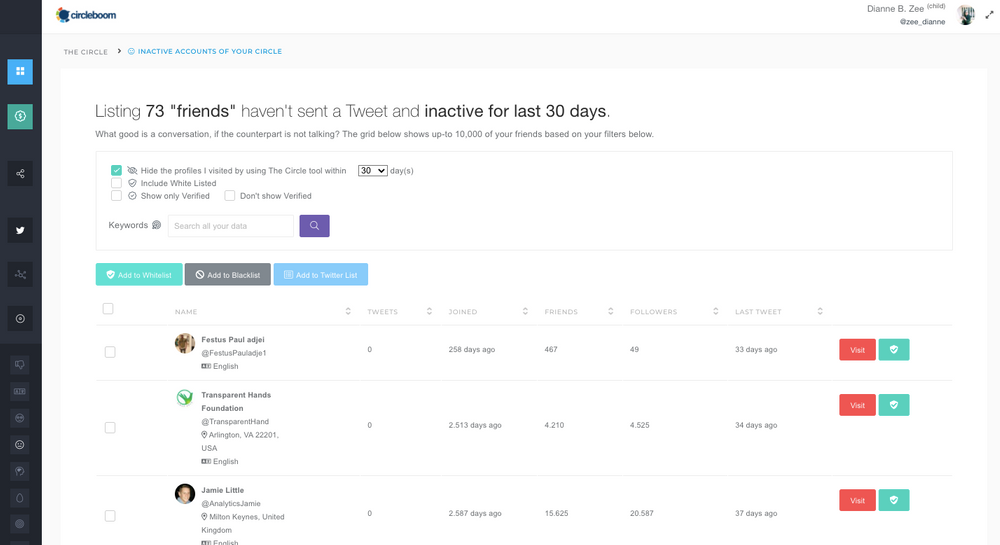1000x545 pixels.
Task: Click the Dianne B. Zee profile avatar
Action: pos(966,15)
